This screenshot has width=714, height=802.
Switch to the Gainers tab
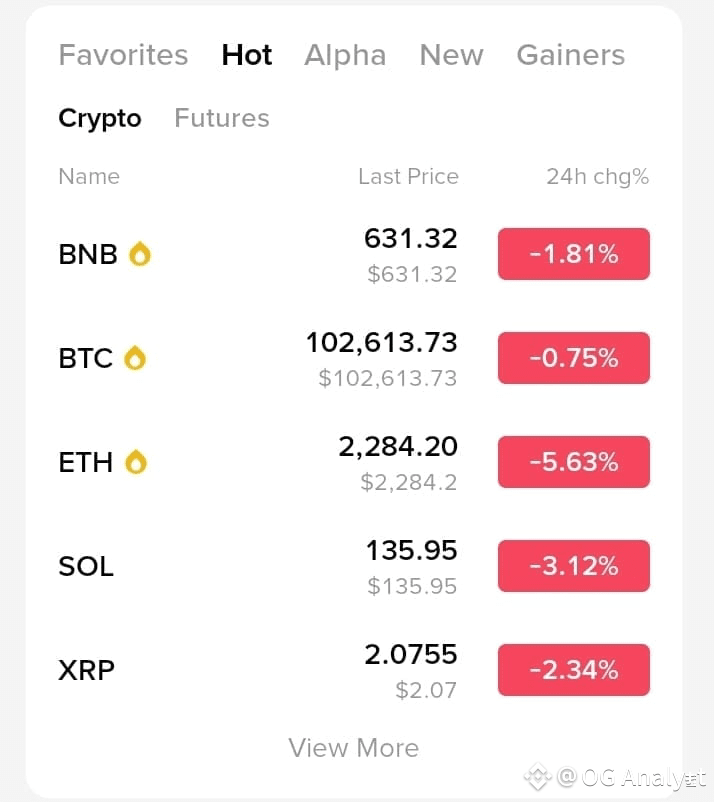(570, 55)
